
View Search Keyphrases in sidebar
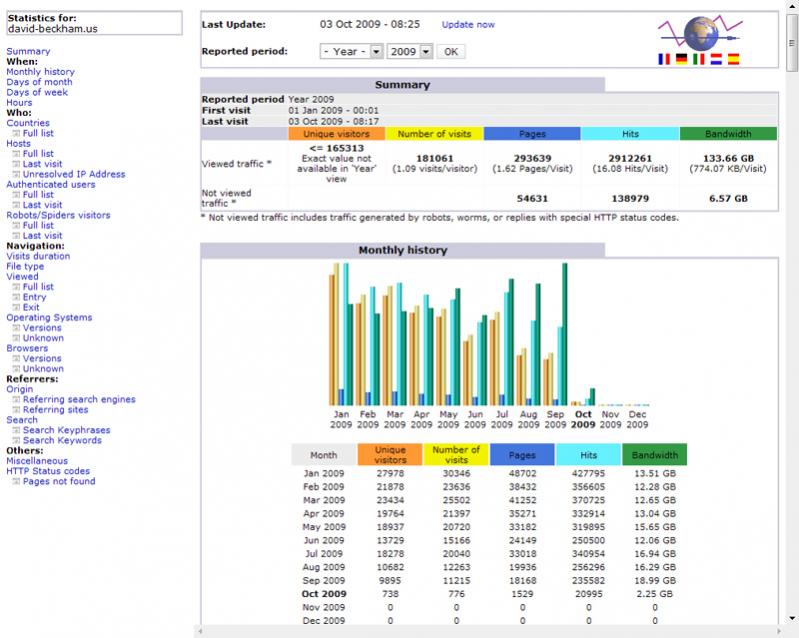click(66, 430)
